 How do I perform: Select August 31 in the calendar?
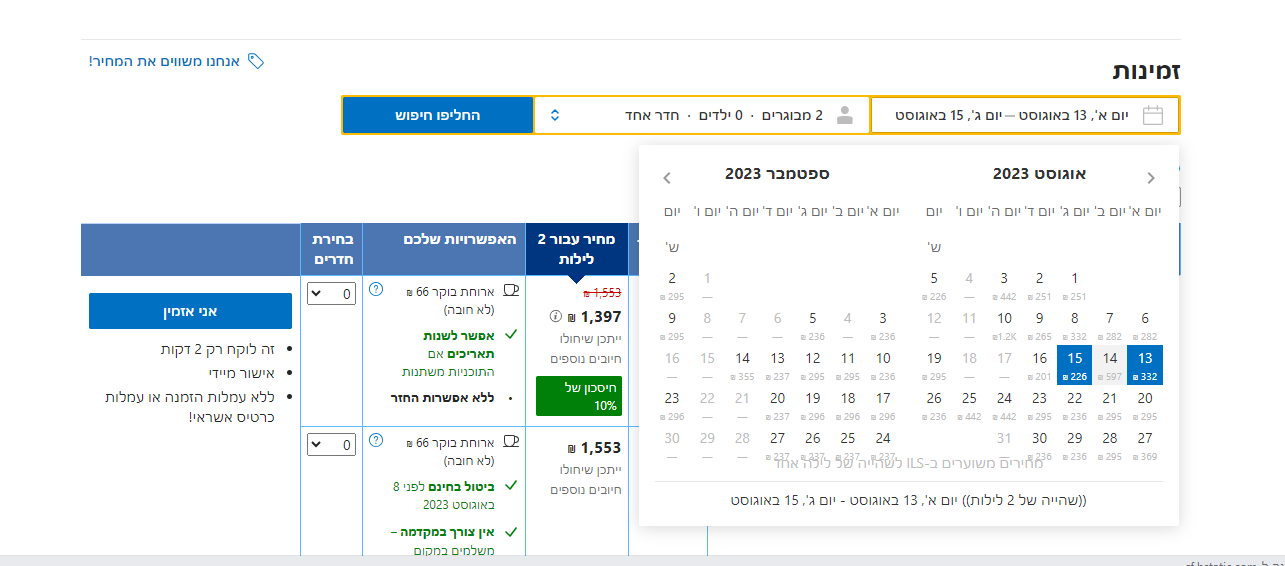coord(1004,444)
